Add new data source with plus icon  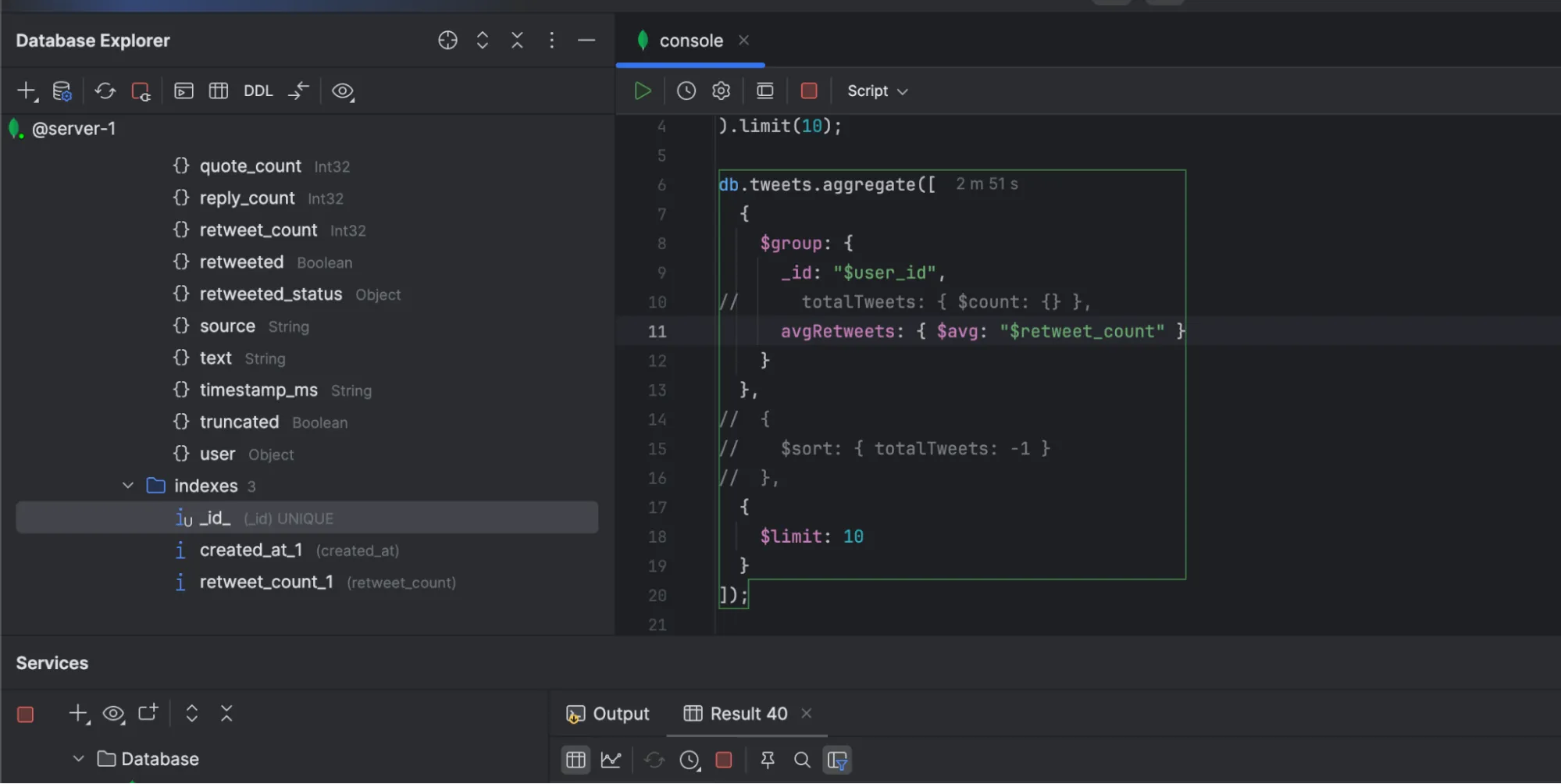click(27, 91)
